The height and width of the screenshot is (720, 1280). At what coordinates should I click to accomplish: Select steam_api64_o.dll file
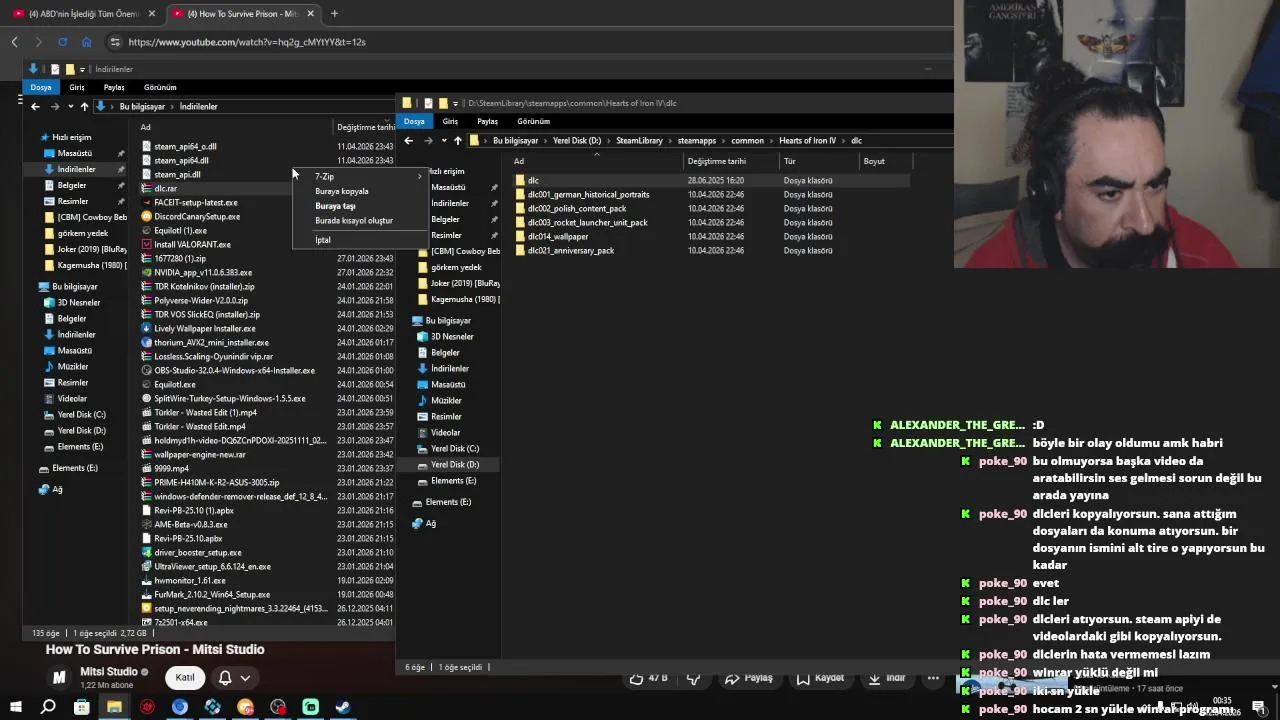point(185,146)
